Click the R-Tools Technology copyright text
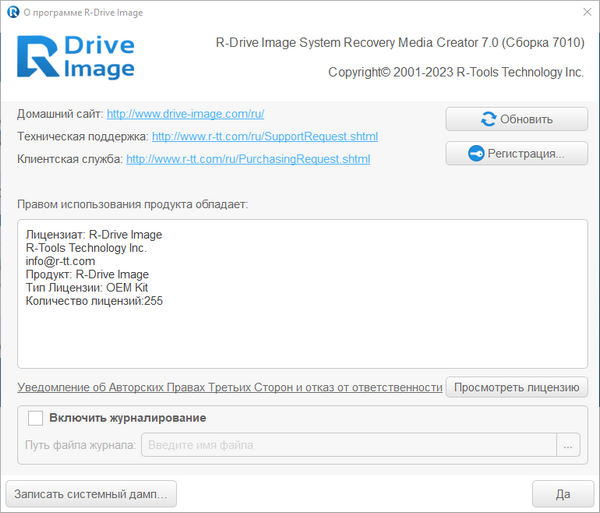 click(x=456, y=73)
